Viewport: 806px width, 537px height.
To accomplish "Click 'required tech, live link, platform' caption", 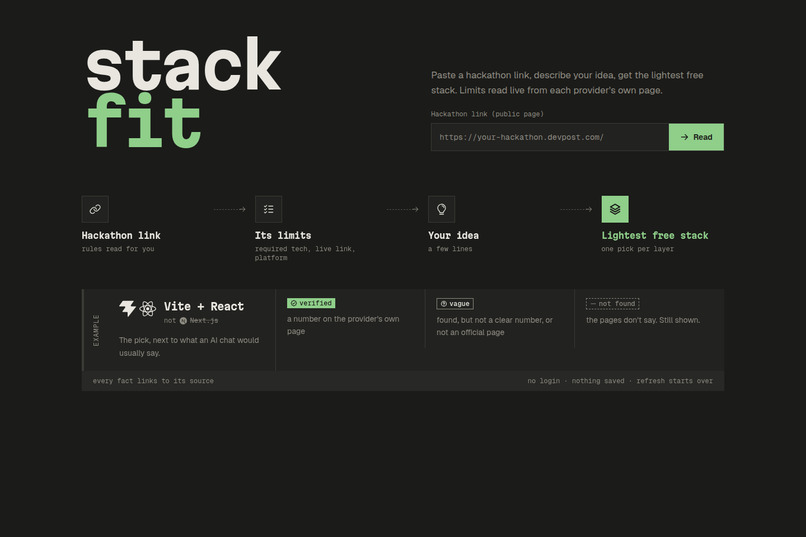I will [x=305, y=253].
